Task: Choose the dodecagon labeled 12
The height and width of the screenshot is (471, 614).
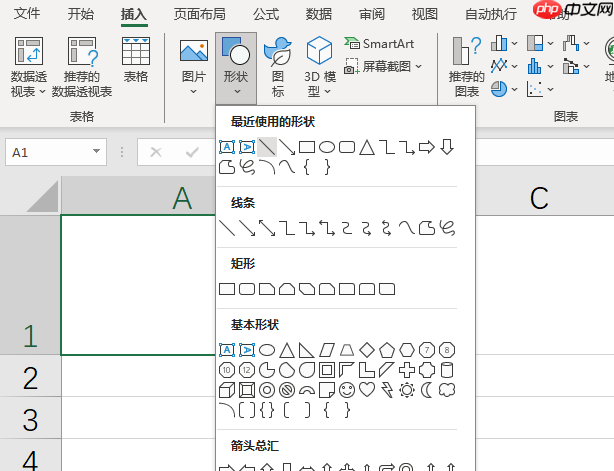Action: point(247,370)
